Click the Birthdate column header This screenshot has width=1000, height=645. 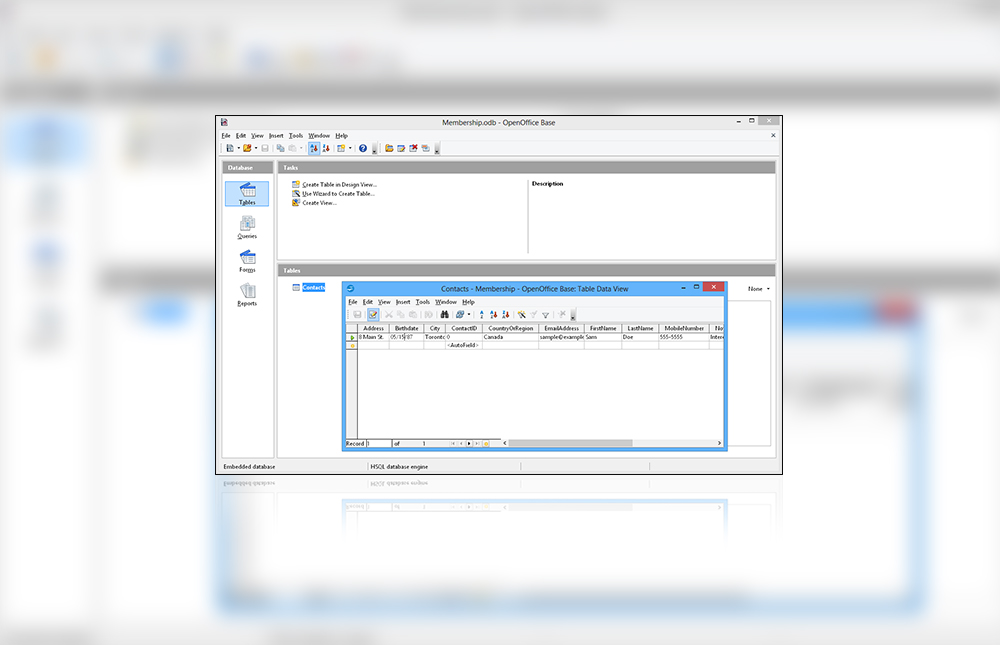pyautogui.click(x=406, y=328)
